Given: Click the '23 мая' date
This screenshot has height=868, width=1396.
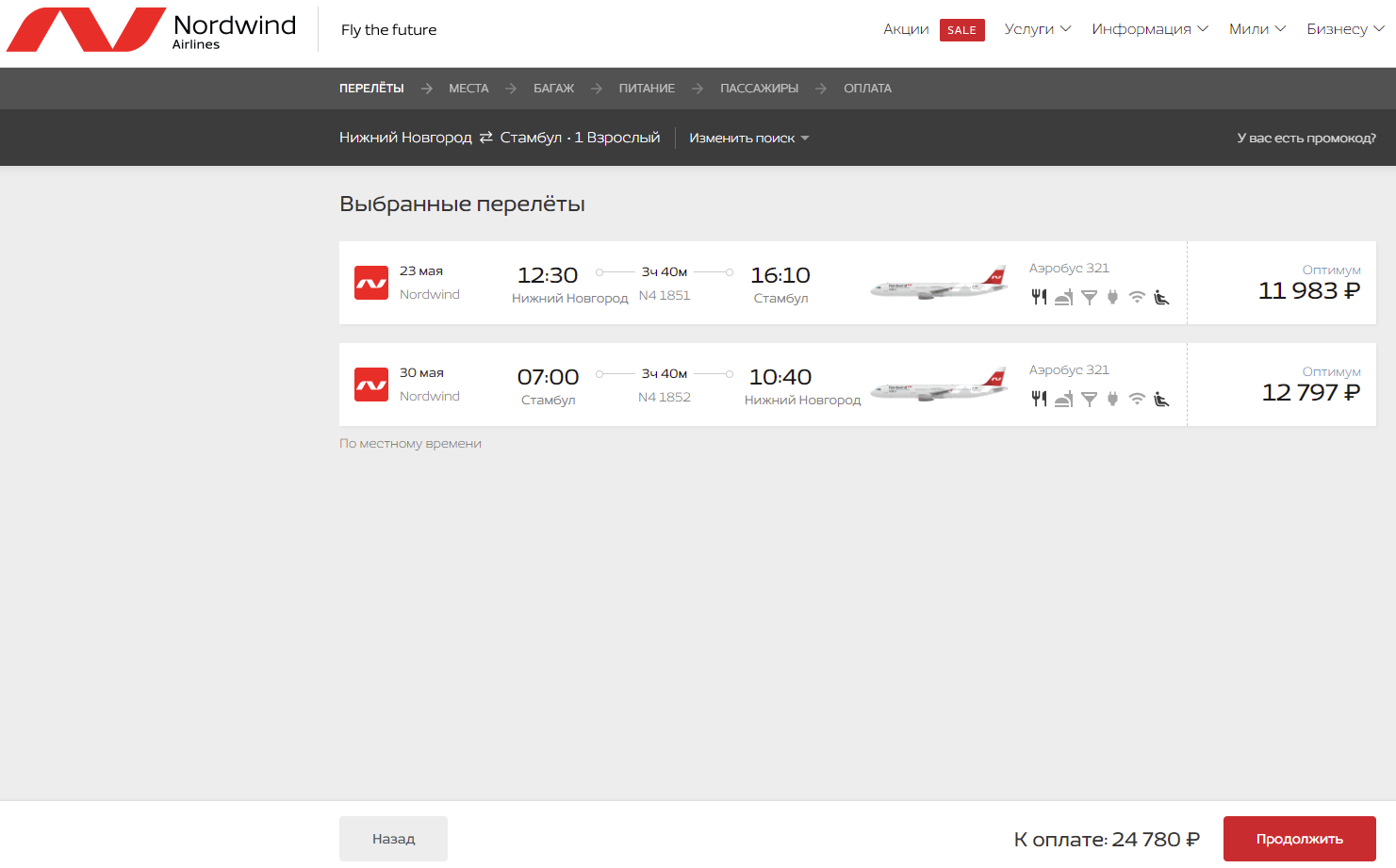Looking at the screenshot, I should [421, 271].
